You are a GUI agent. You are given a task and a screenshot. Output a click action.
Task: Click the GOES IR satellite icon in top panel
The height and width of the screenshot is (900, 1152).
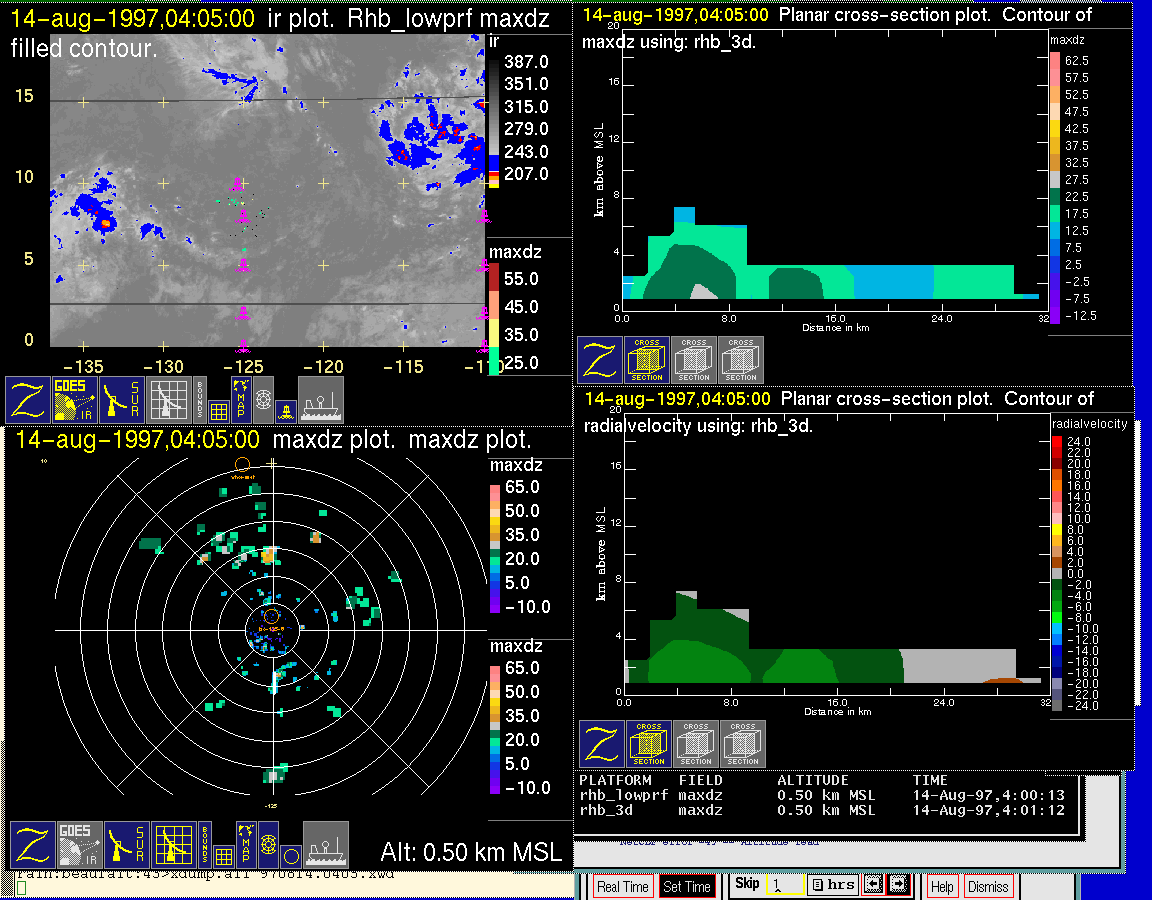click(76, 400)
